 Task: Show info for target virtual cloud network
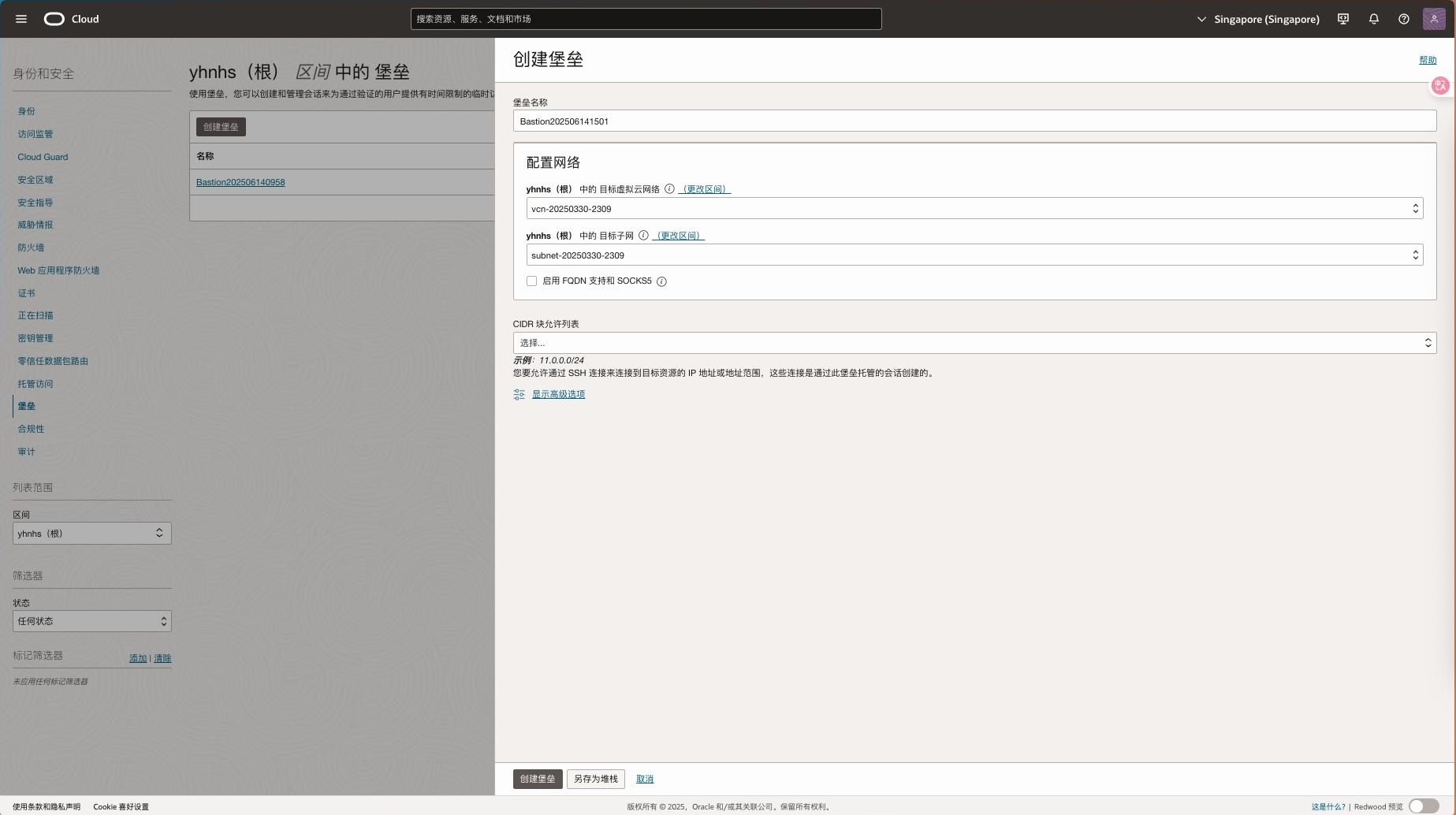tap(669, 189)
